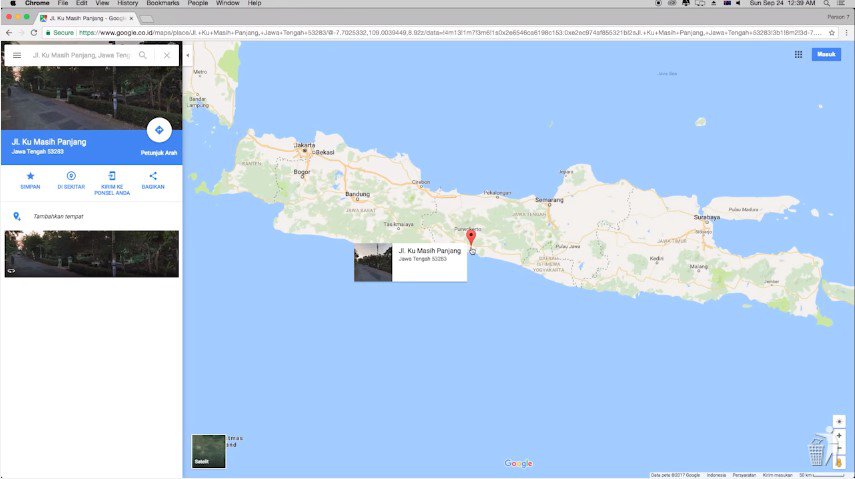Open the Edit menu
Viewport: 855px width, 479px height.
(x=82, y=3)
